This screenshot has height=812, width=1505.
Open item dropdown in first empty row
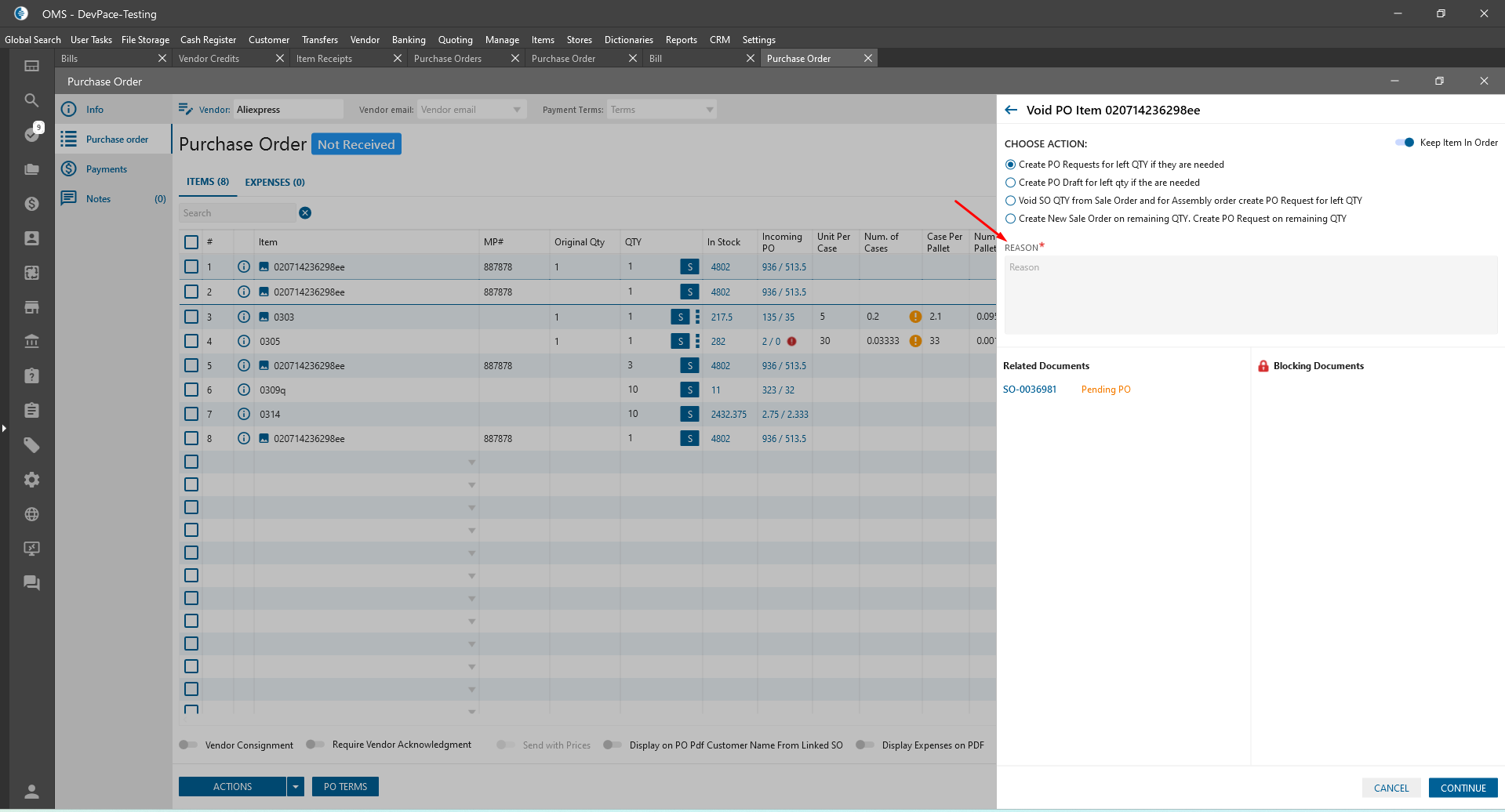472,462
